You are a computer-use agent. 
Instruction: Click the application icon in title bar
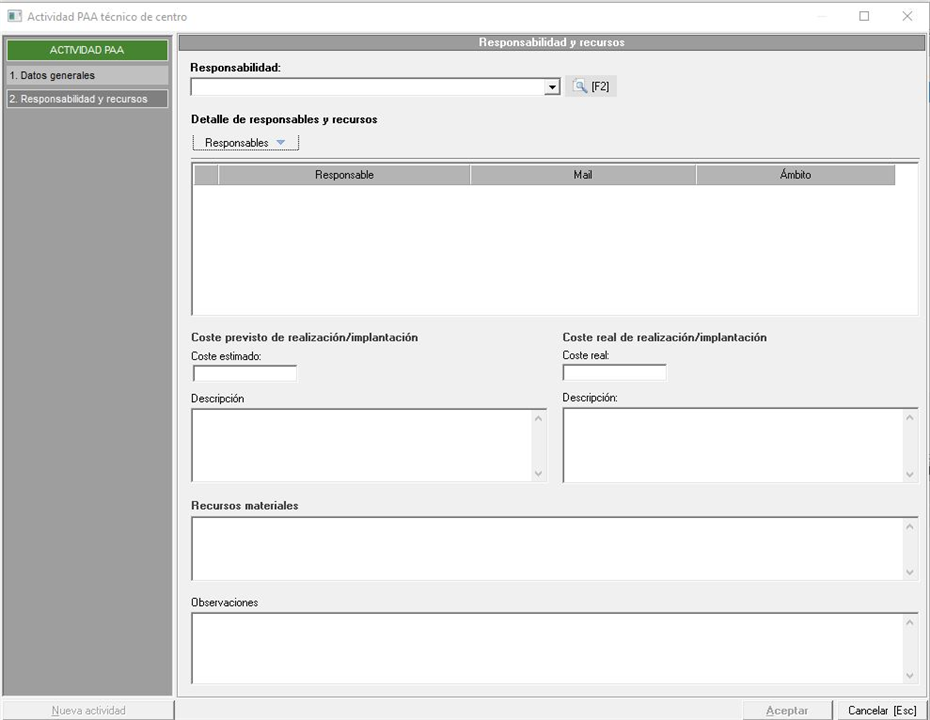[14, 16]
